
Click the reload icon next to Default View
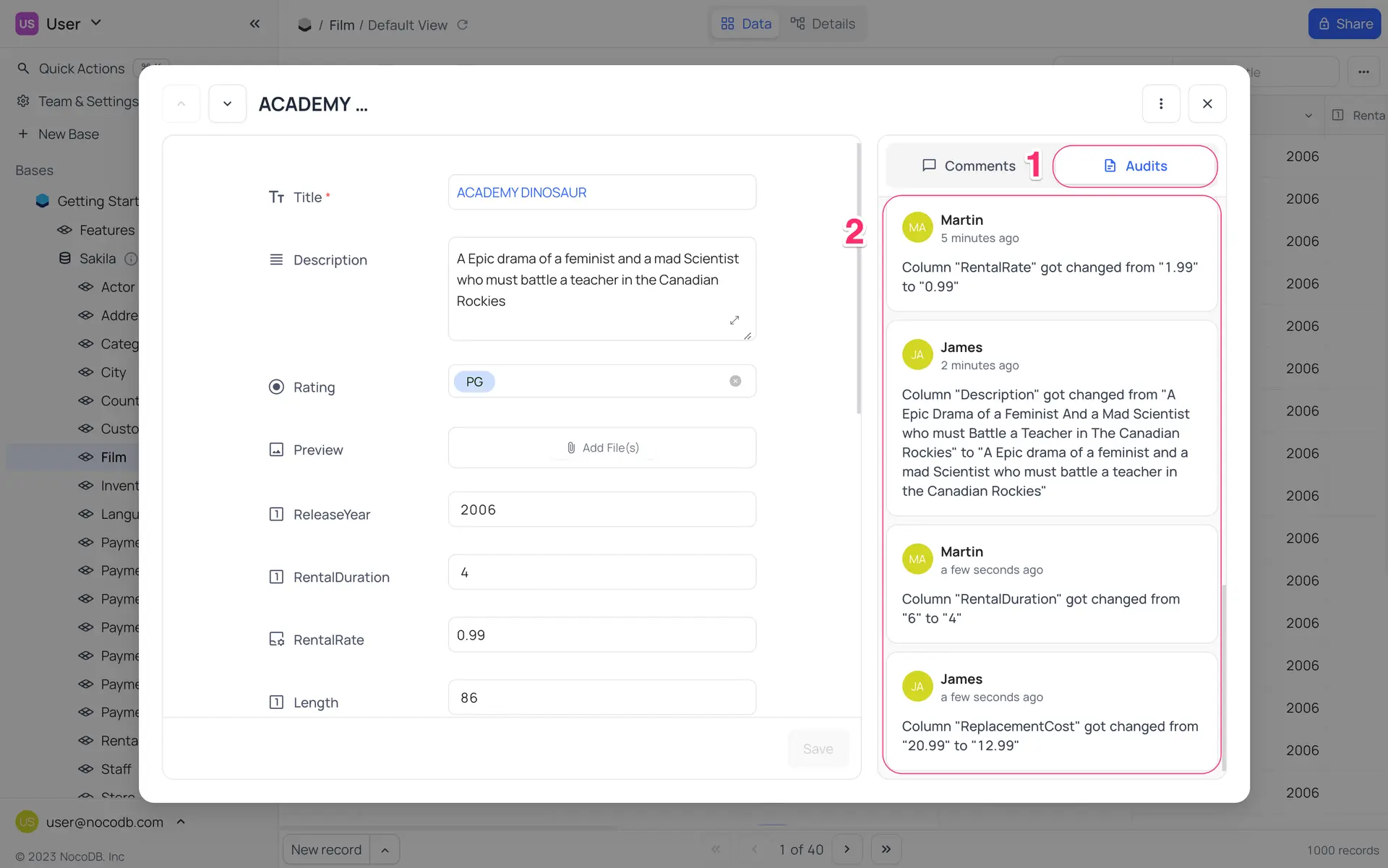(x=463, y=25)
